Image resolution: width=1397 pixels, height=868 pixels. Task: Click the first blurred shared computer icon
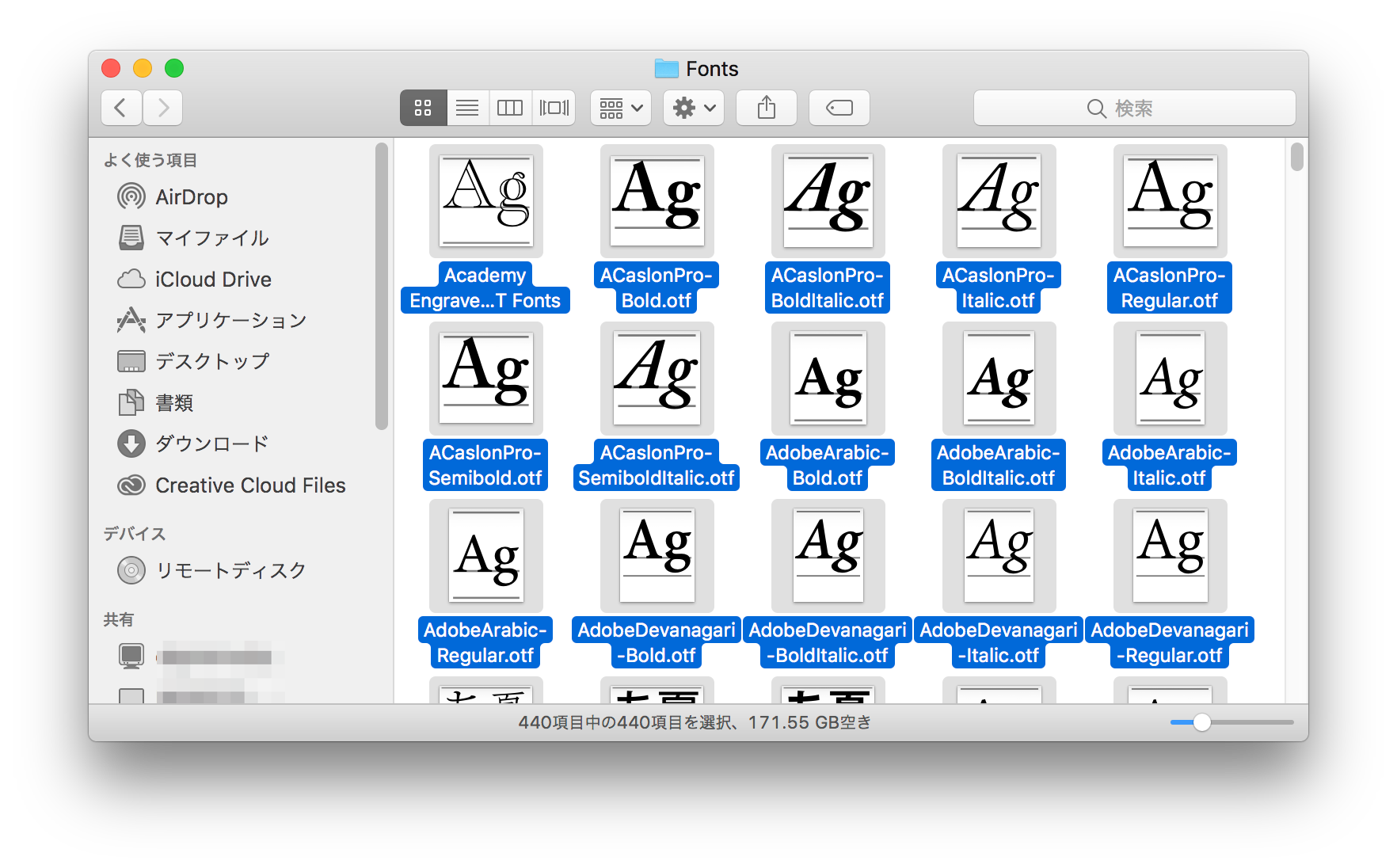point(131,656)
